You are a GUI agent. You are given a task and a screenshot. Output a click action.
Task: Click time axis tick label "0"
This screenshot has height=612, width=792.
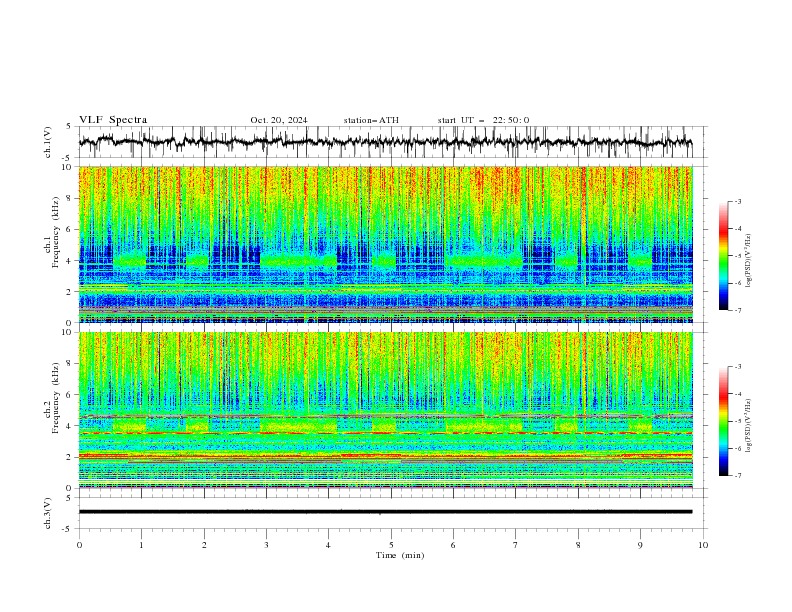pos(79,545)
